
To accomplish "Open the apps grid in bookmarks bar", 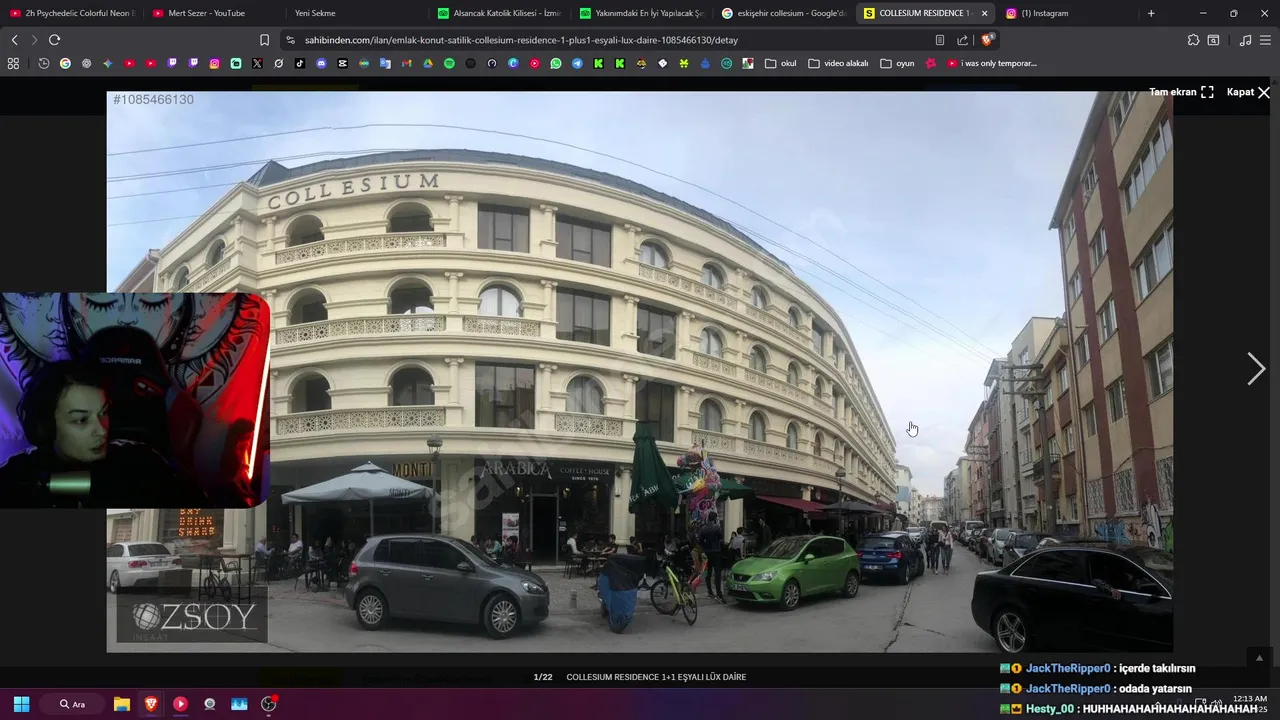I will 13,63.
